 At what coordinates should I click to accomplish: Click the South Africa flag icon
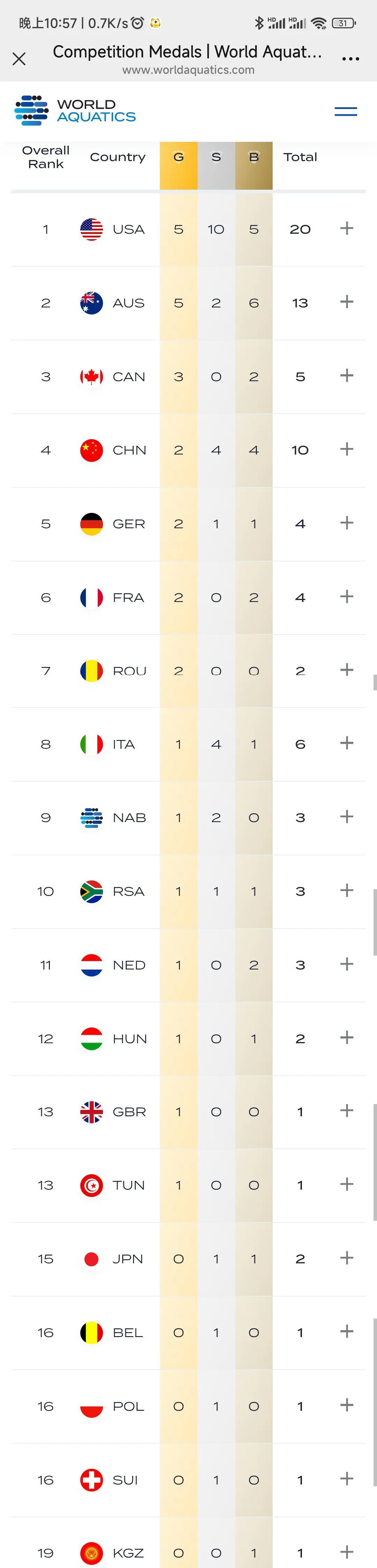[x=91, y=891]
